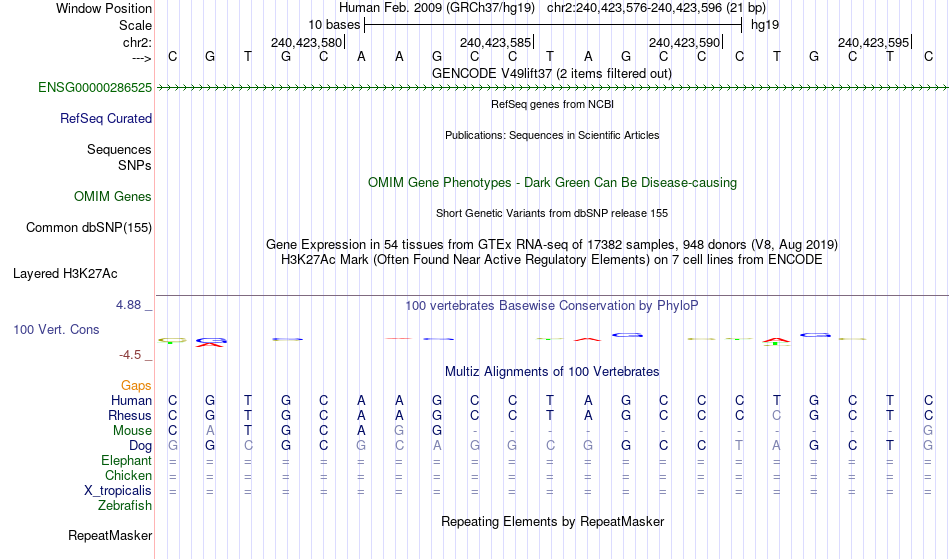Click the 100 Vert. Cons label
The height and width of the screenshot is (559, 950).
pyautogui.click(x=56, y=329)
